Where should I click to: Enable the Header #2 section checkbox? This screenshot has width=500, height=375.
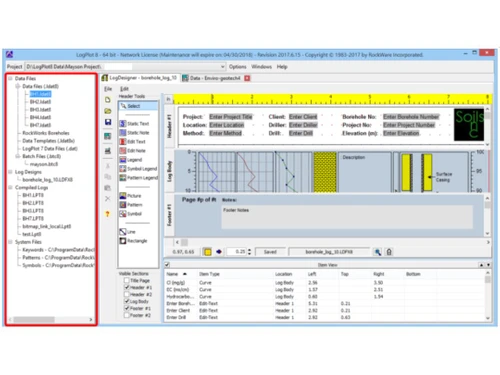pyautogui.click(x=127, y=294)
